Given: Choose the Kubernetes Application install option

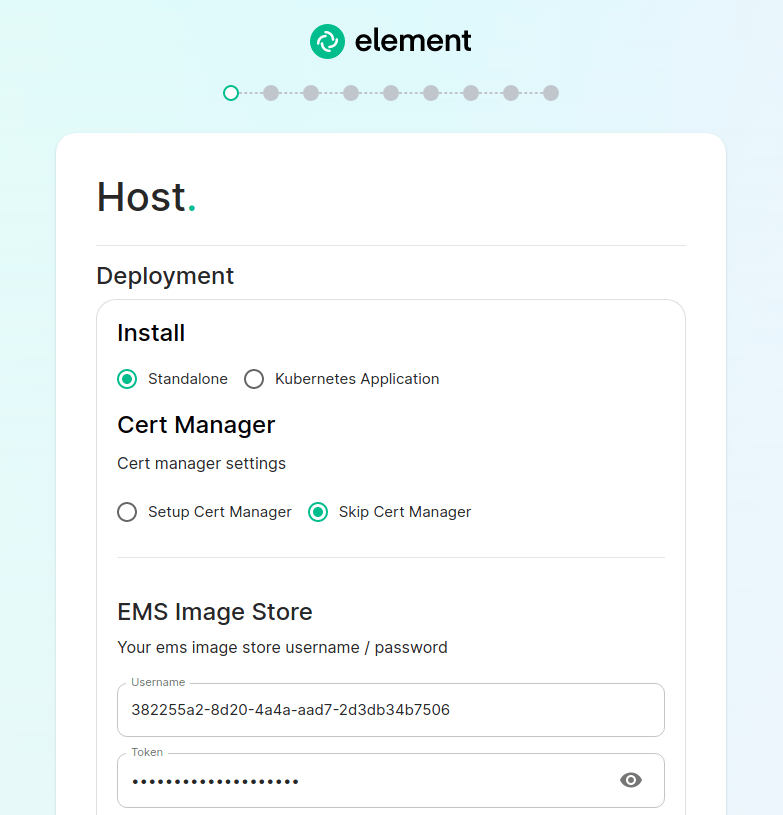Looking at the screenshot, I should pos(254,379).
